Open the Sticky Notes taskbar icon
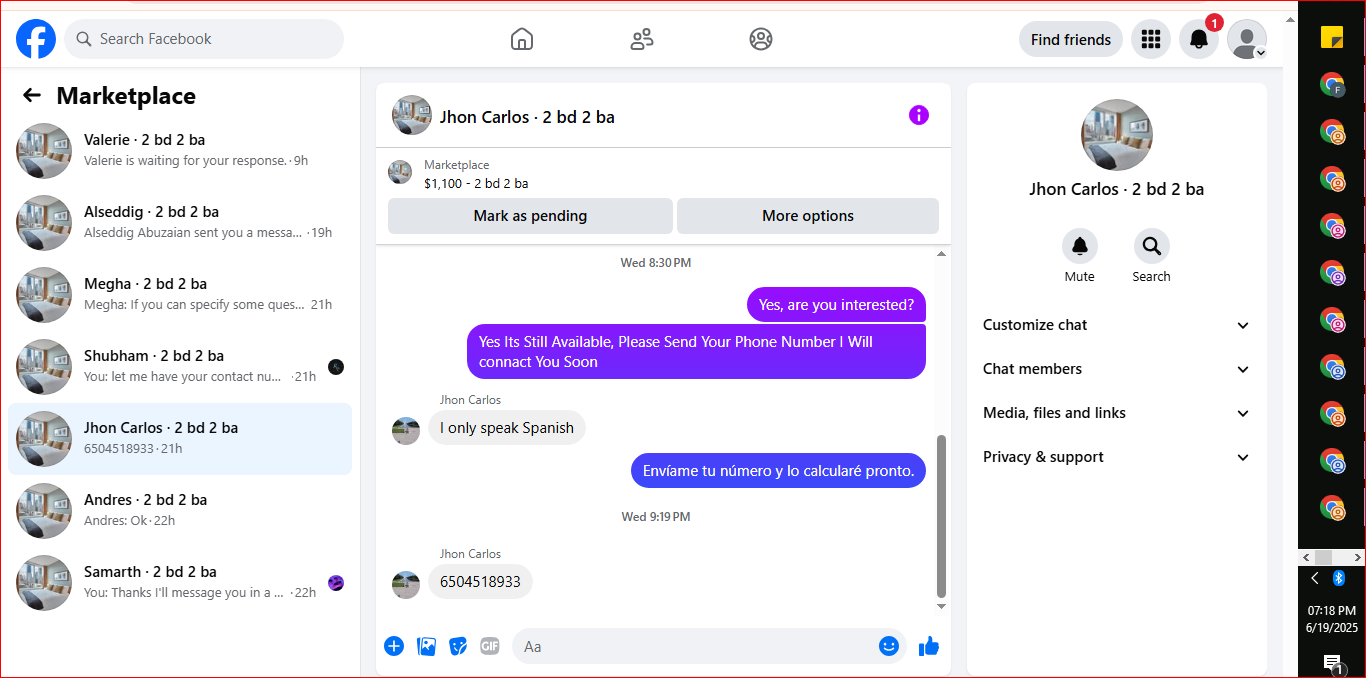 pyautogui.click(x=1332, y=37)
